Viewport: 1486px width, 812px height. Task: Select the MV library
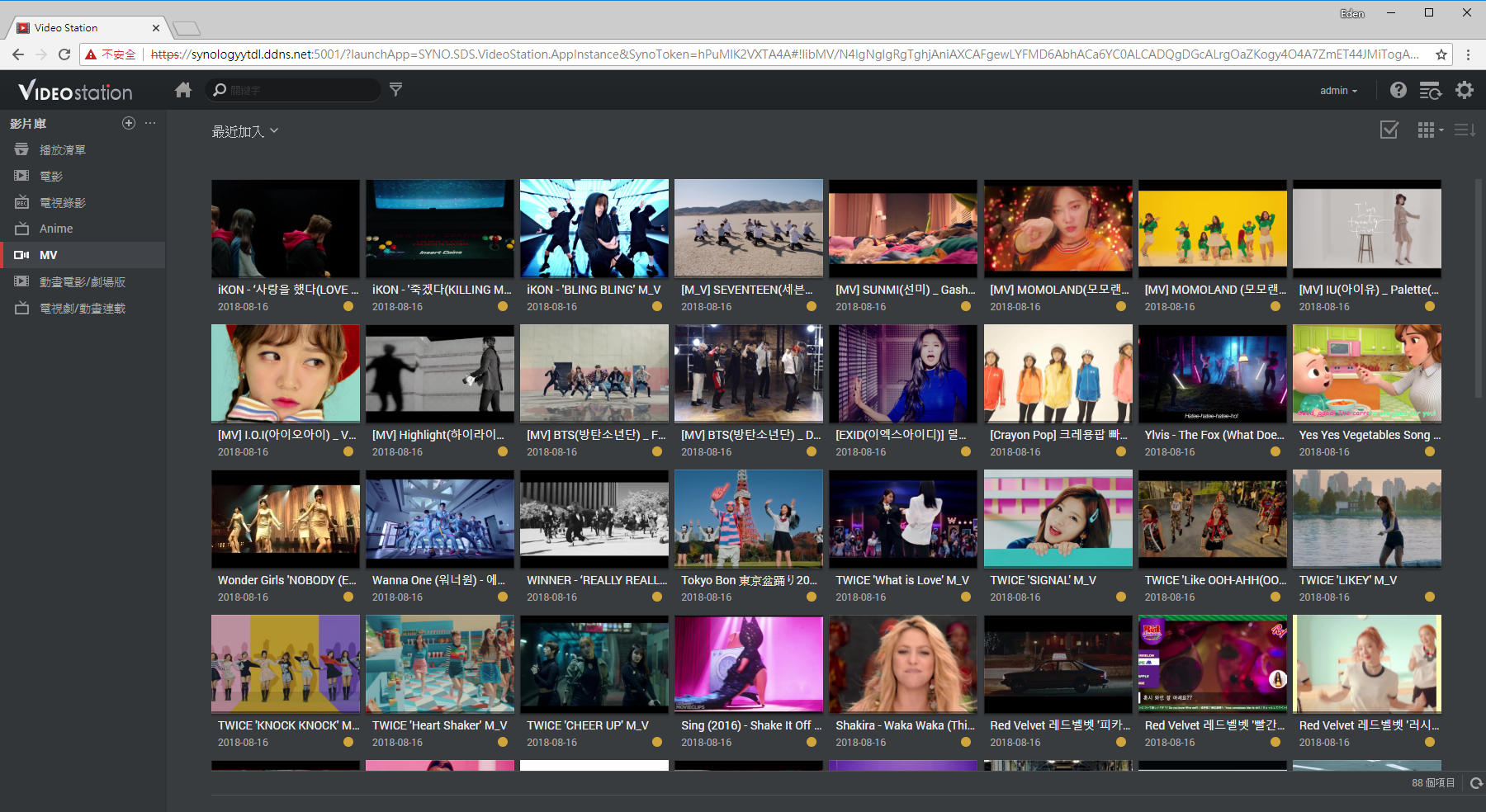[83, 255]
